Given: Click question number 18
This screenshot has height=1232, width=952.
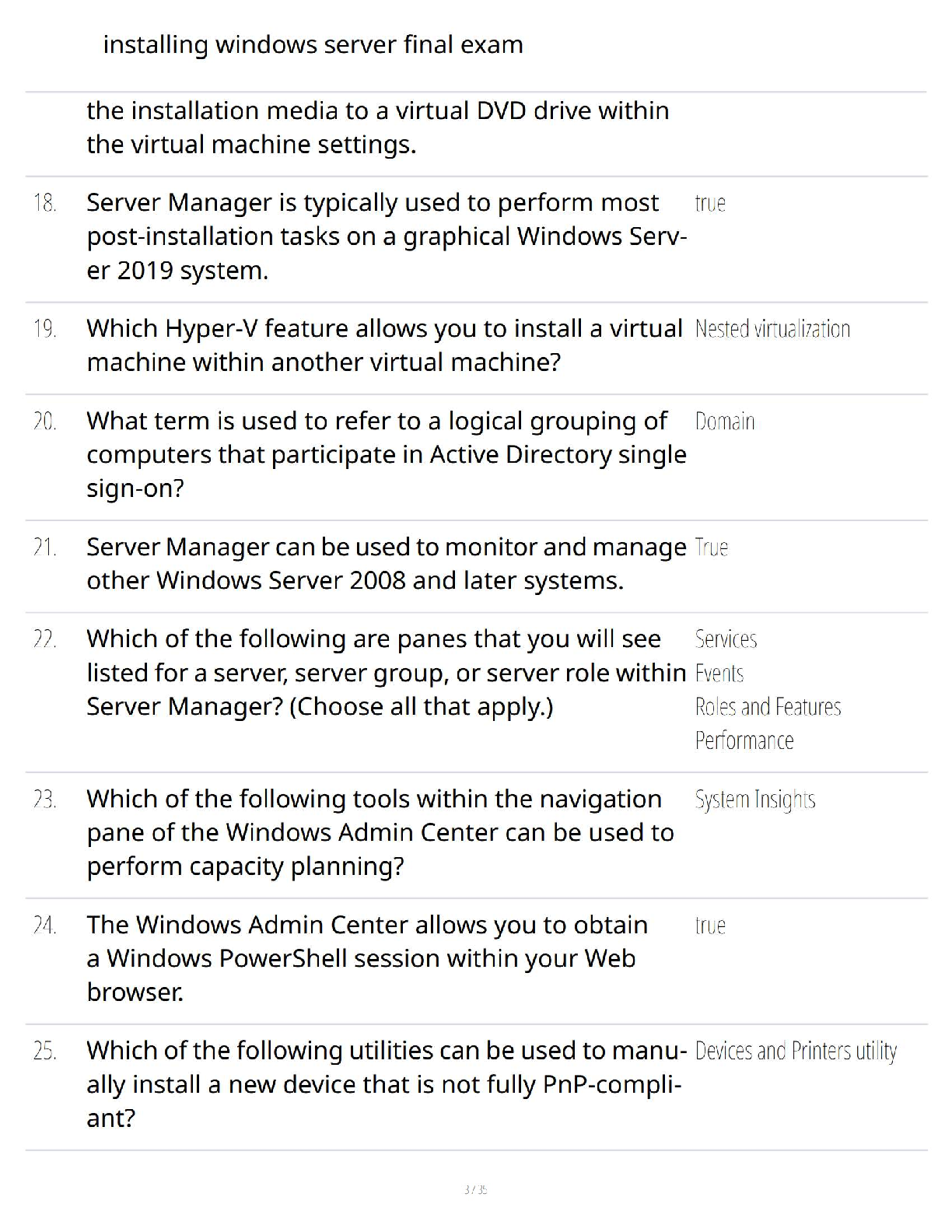Looking at the screenshot, I should tap(45, 204).
